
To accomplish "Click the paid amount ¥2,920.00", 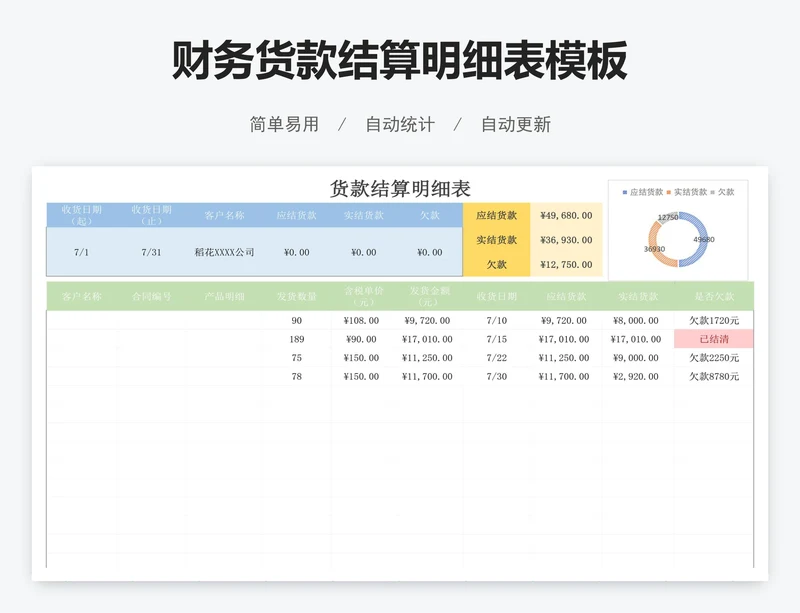I will 636,377.
